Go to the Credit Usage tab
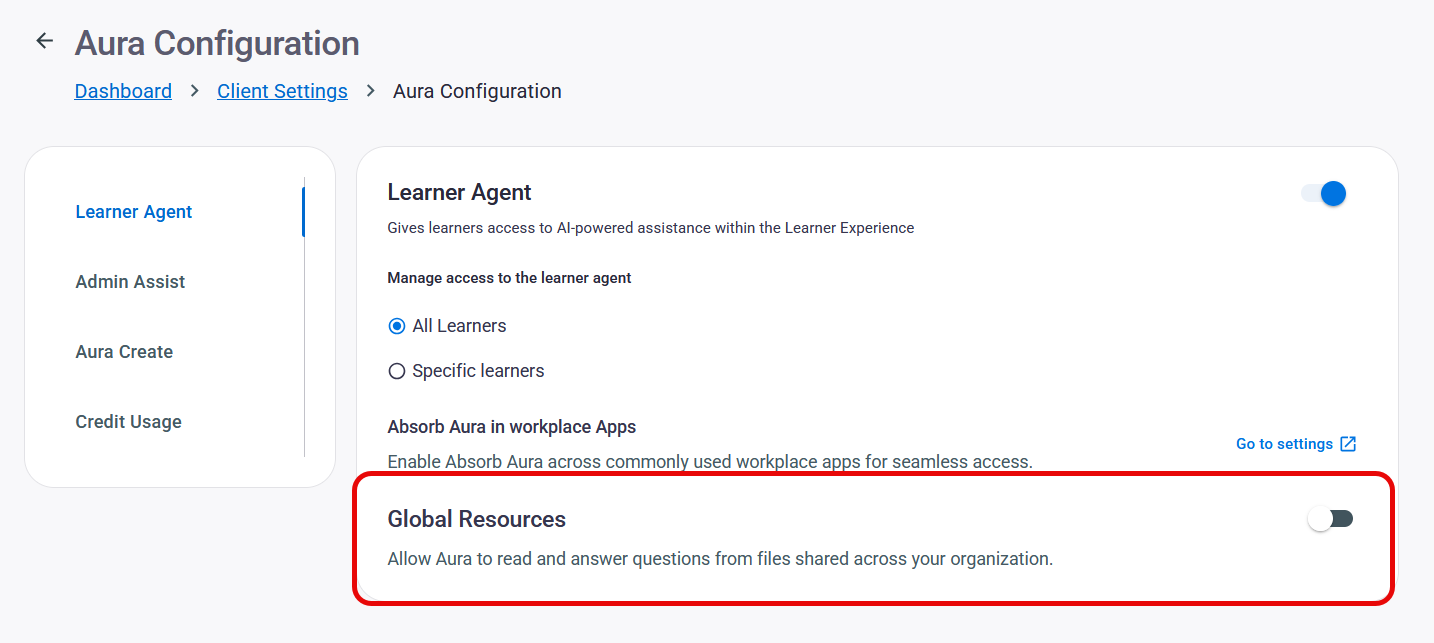 128,422
